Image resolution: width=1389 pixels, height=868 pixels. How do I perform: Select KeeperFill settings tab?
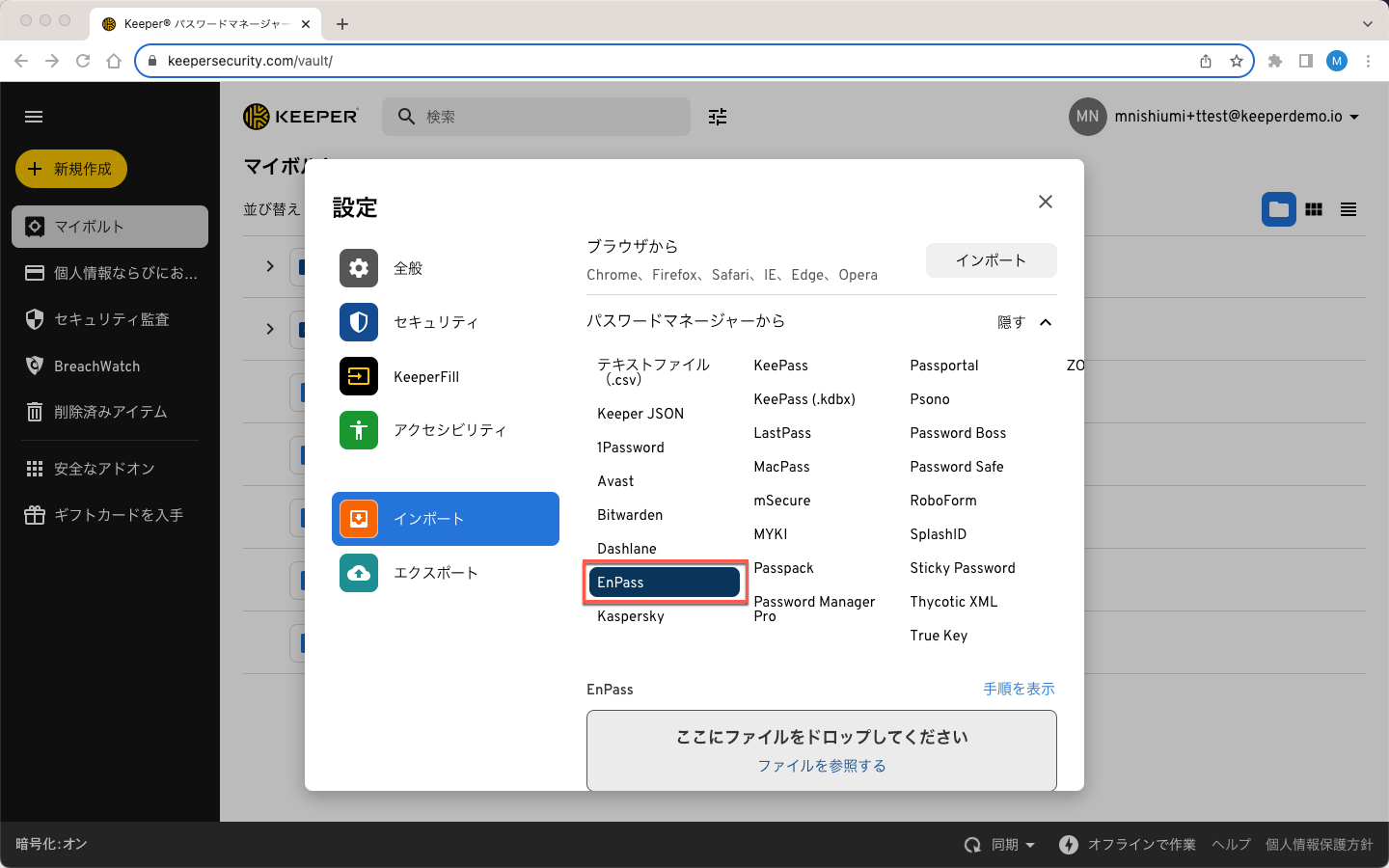[x=425, y=376]
